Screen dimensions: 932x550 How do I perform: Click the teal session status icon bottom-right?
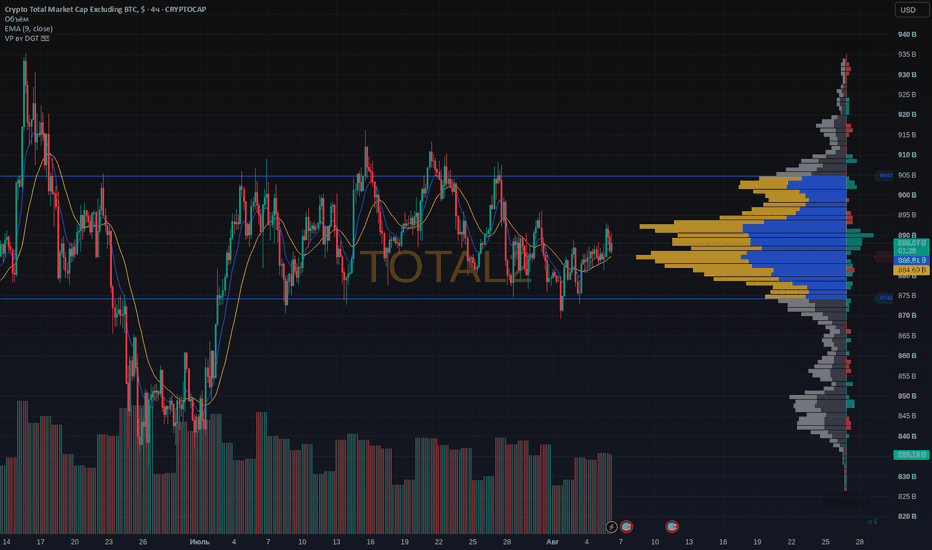tap(872, 521)
